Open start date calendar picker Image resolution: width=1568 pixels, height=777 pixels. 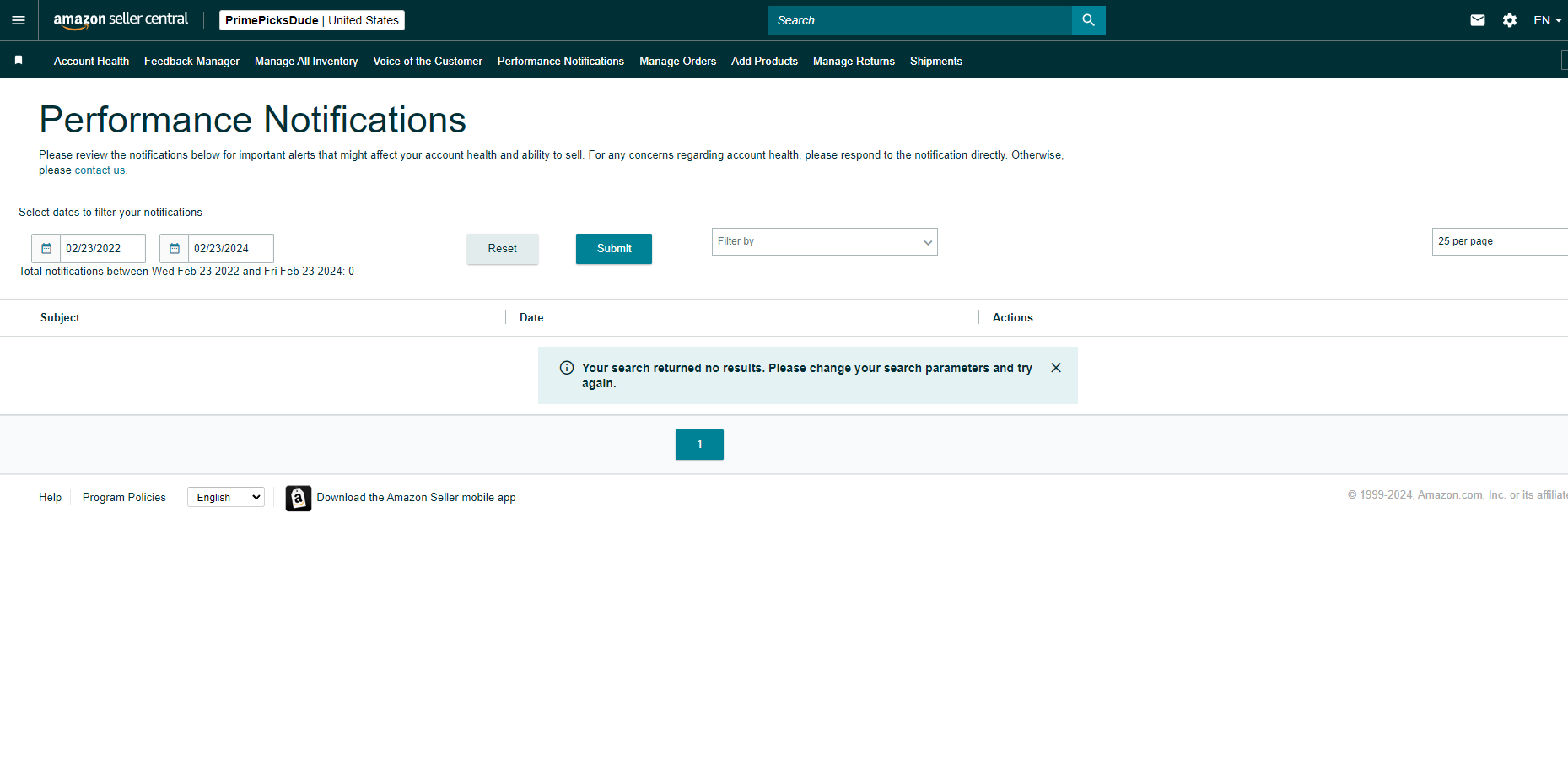pos(46,248)
